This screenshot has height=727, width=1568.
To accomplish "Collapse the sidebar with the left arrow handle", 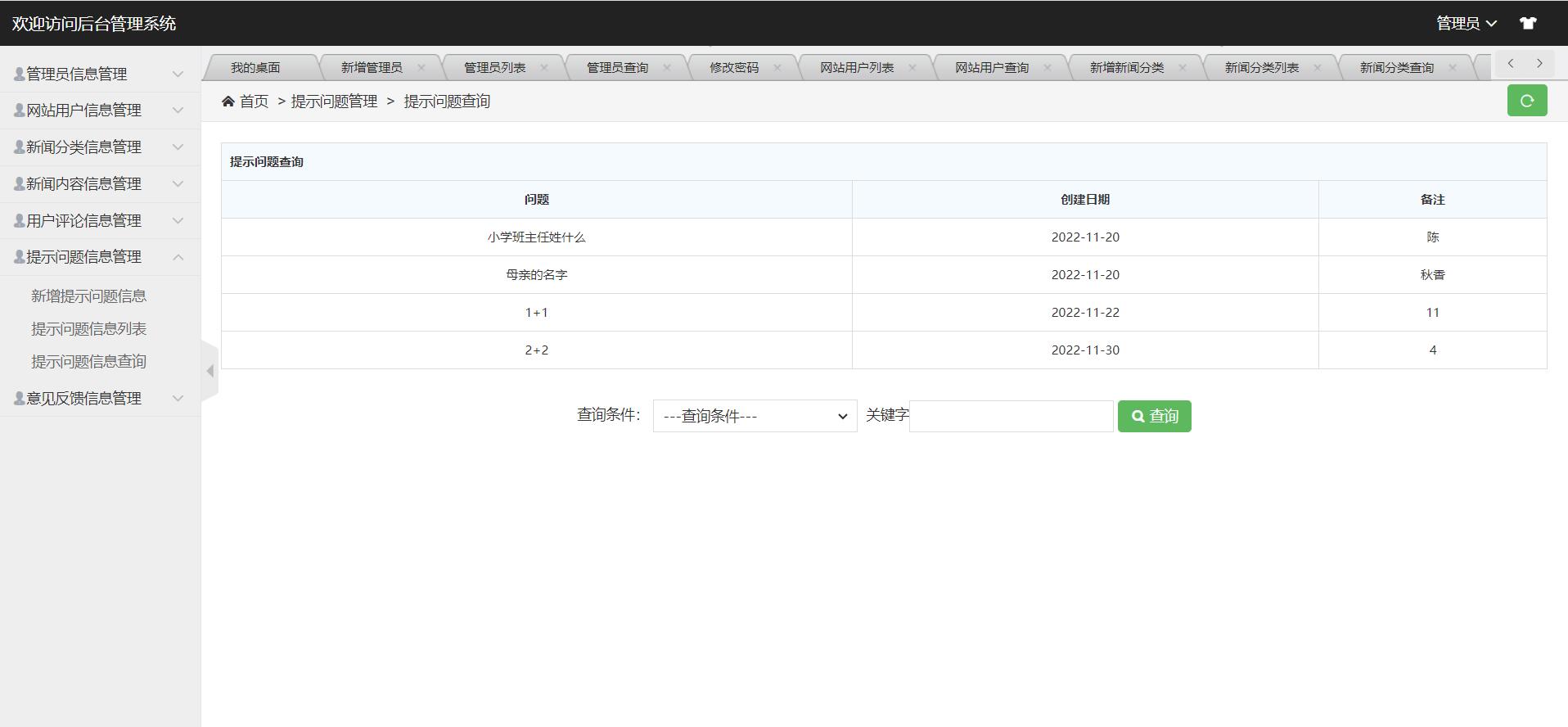I will 210,371.
